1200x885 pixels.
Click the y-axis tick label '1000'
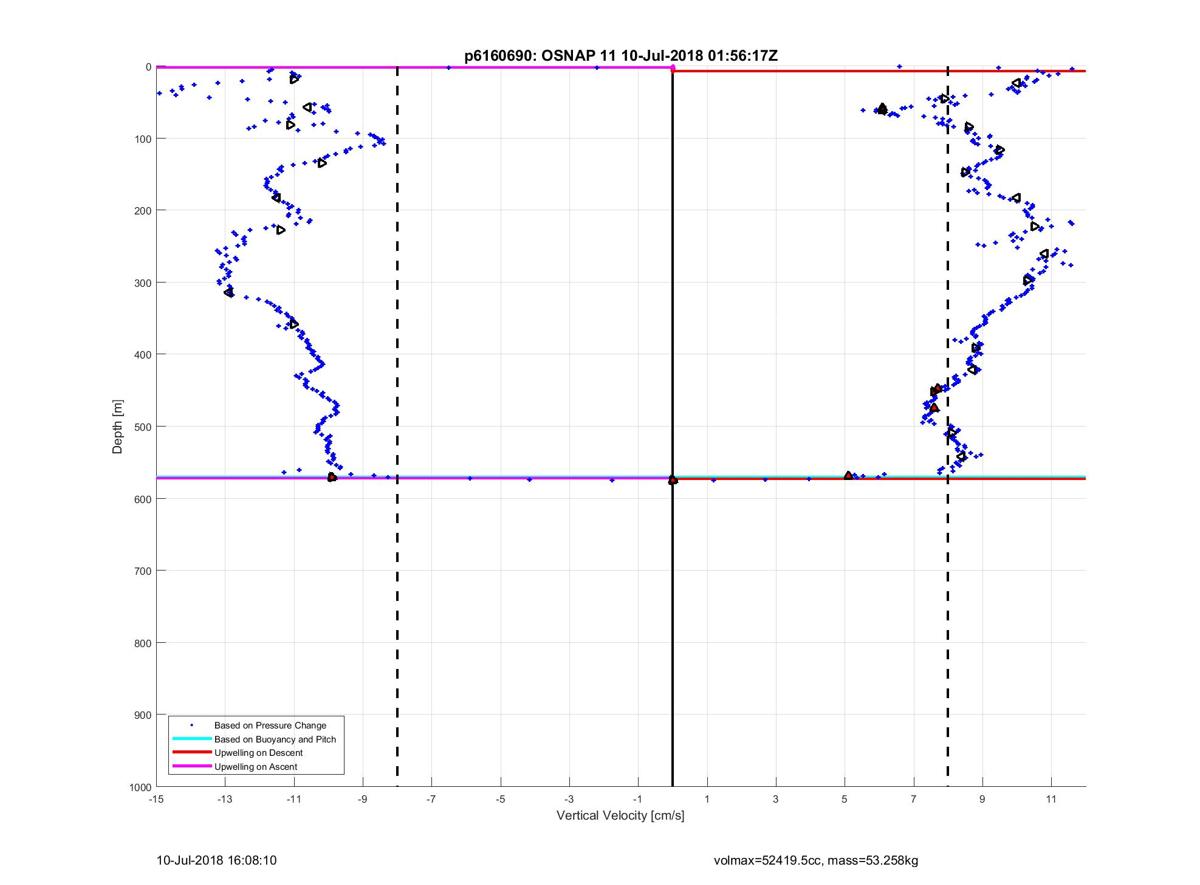139,787
